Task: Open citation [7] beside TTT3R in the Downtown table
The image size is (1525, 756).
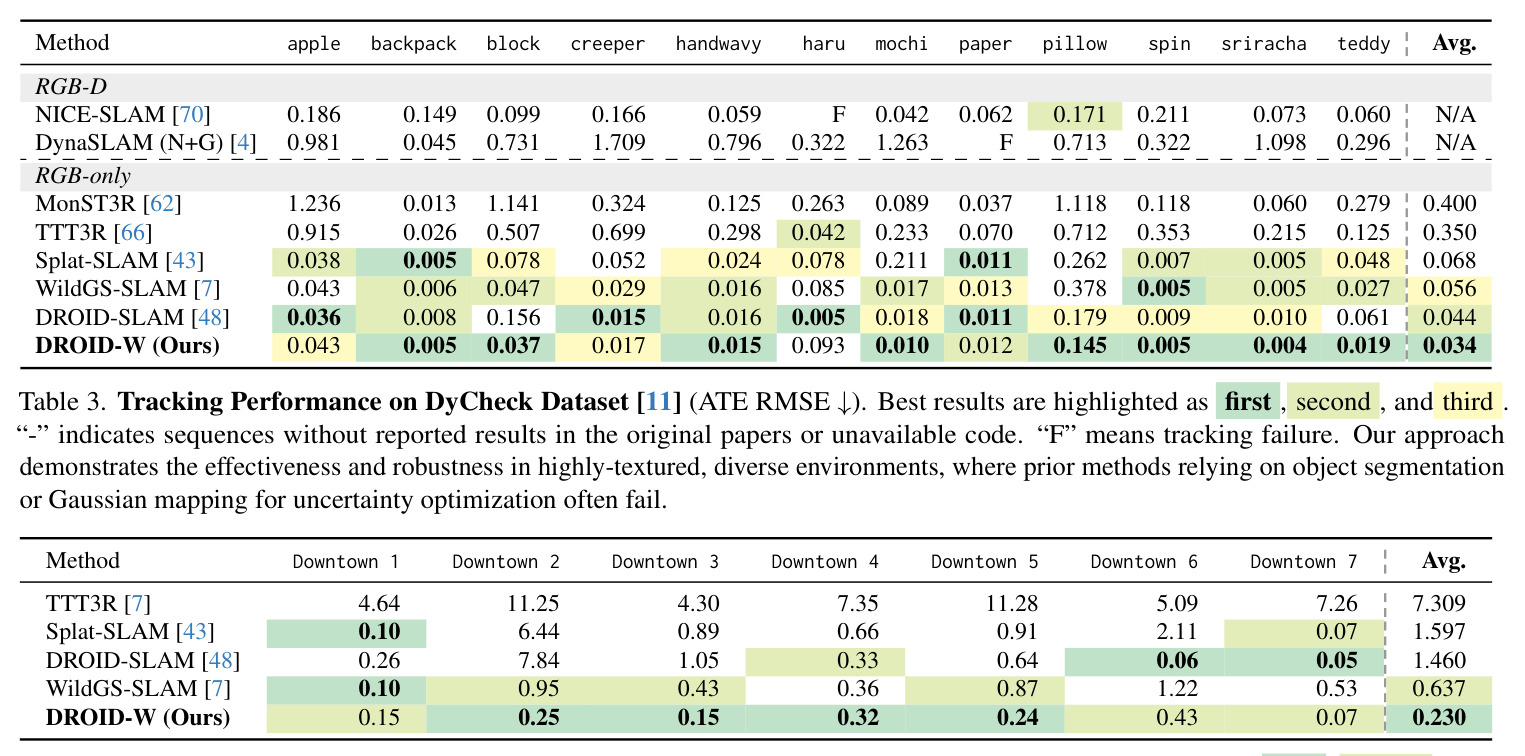Action: [138, 603]
